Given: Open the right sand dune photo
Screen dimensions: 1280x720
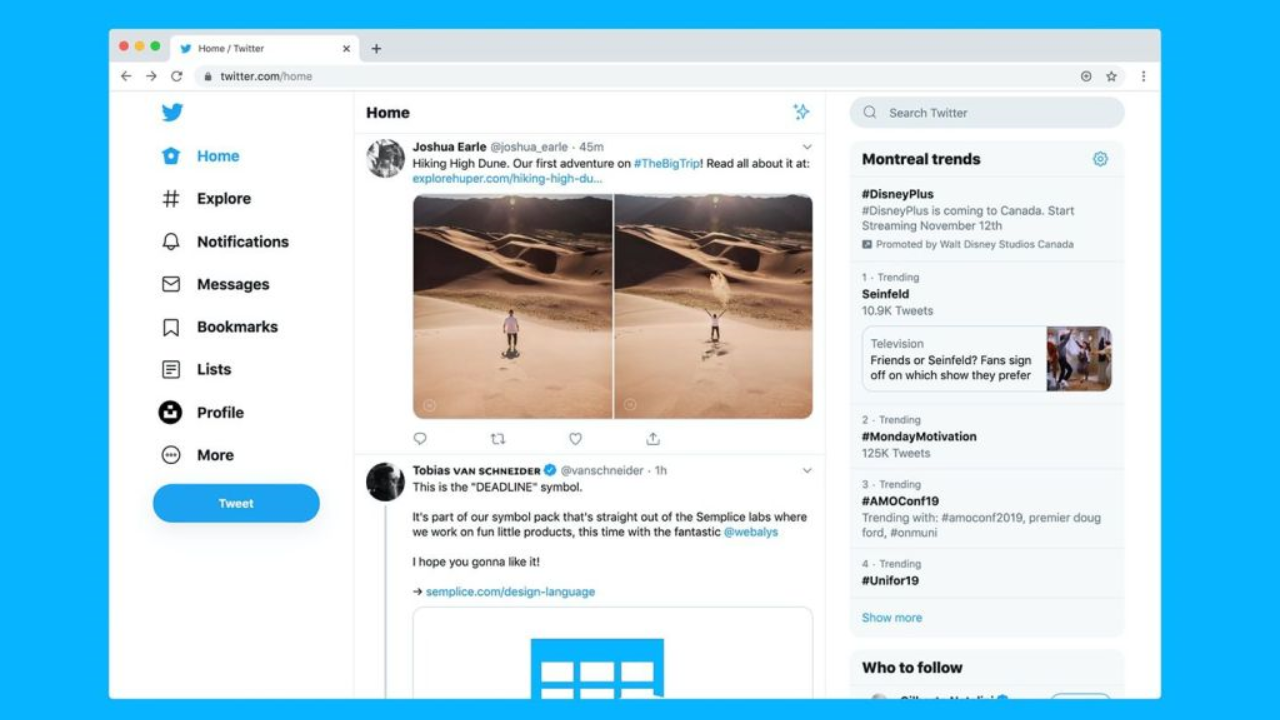Looking at the screenshot, I should pos(714,306).
